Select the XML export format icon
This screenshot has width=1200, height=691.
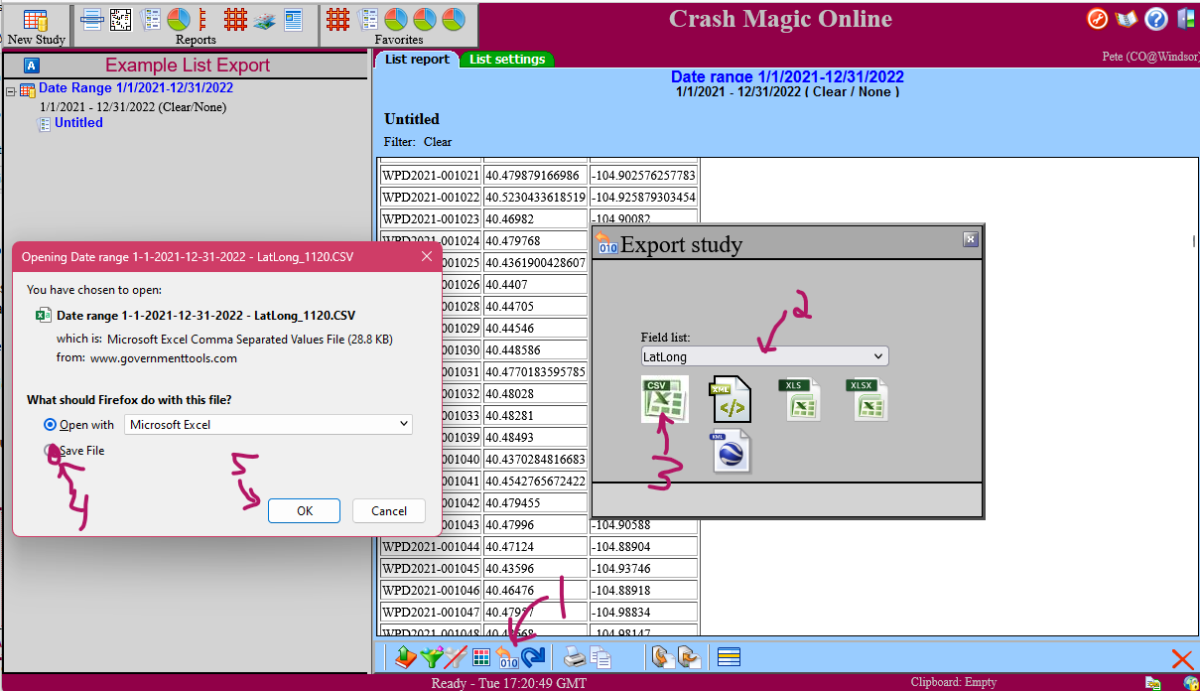tap(731, 398)
